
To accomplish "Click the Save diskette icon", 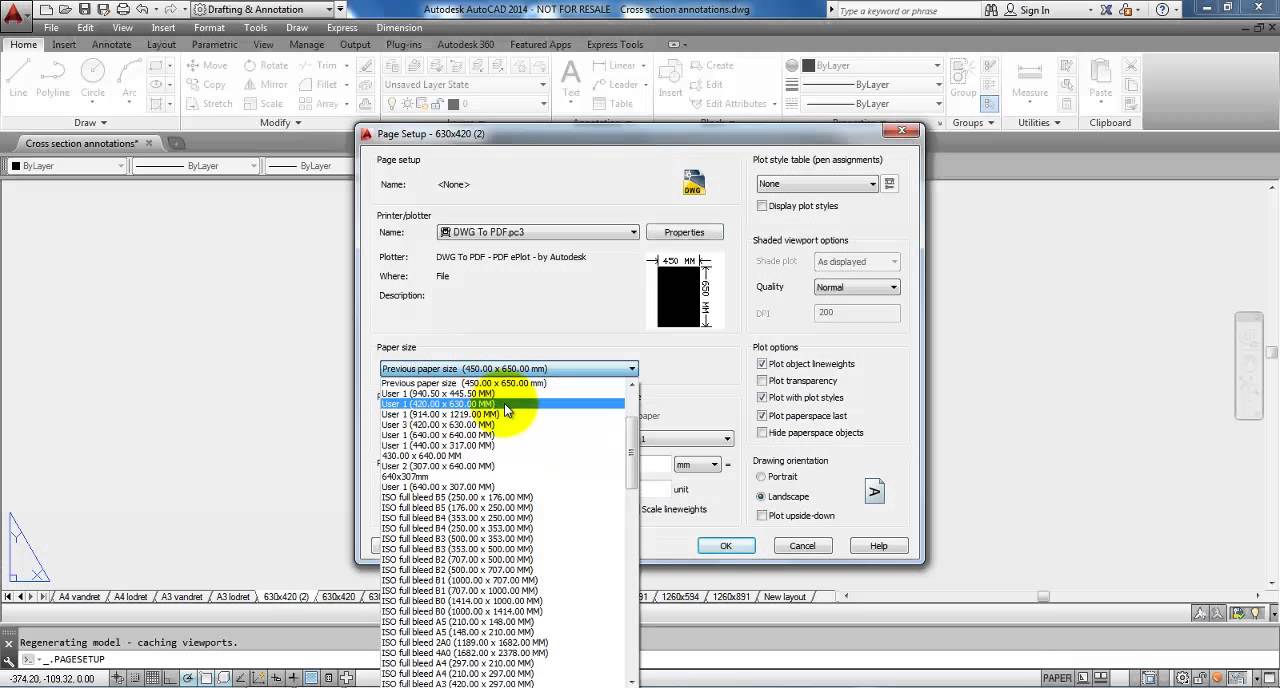I will (84, 10).
